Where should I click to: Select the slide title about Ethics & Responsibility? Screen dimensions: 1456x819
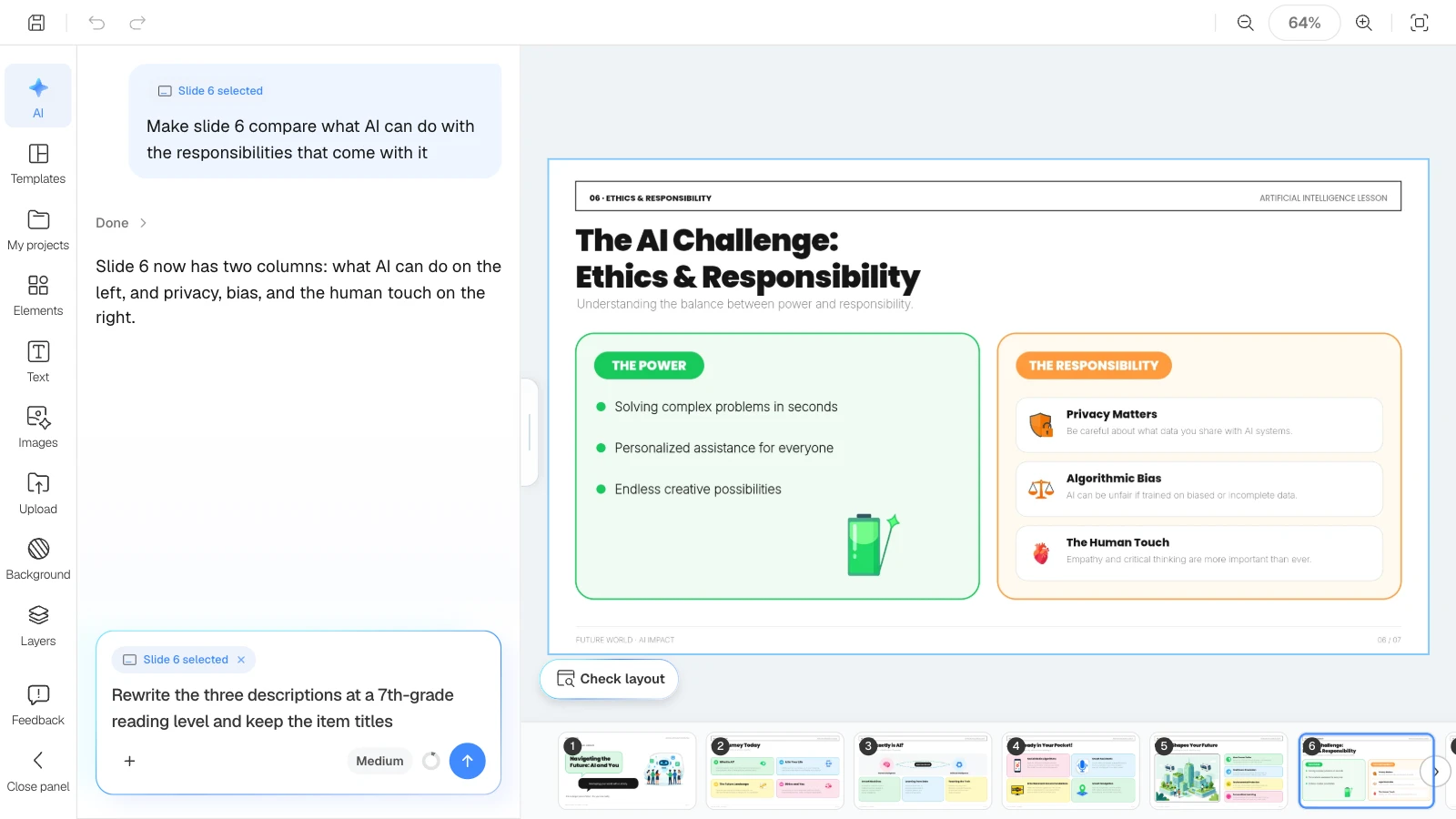(747, 258)
